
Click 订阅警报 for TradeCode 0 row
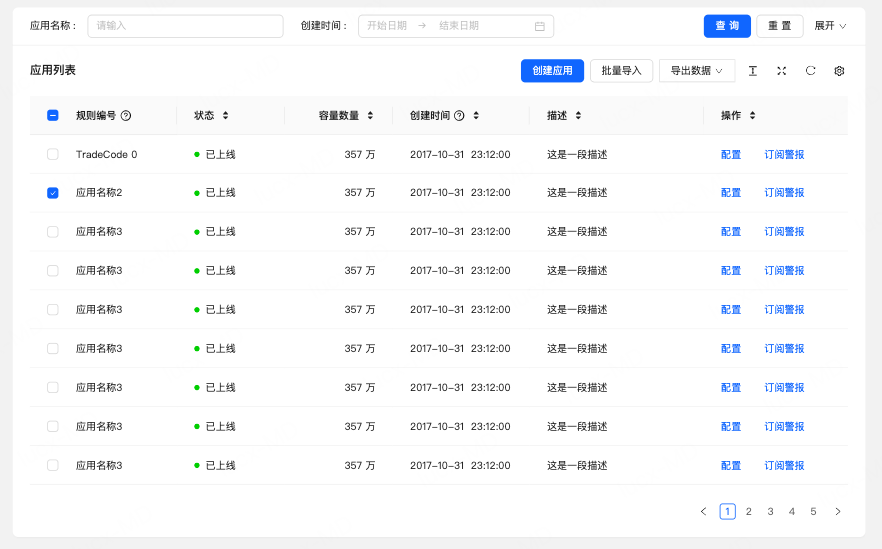point(784,155)
